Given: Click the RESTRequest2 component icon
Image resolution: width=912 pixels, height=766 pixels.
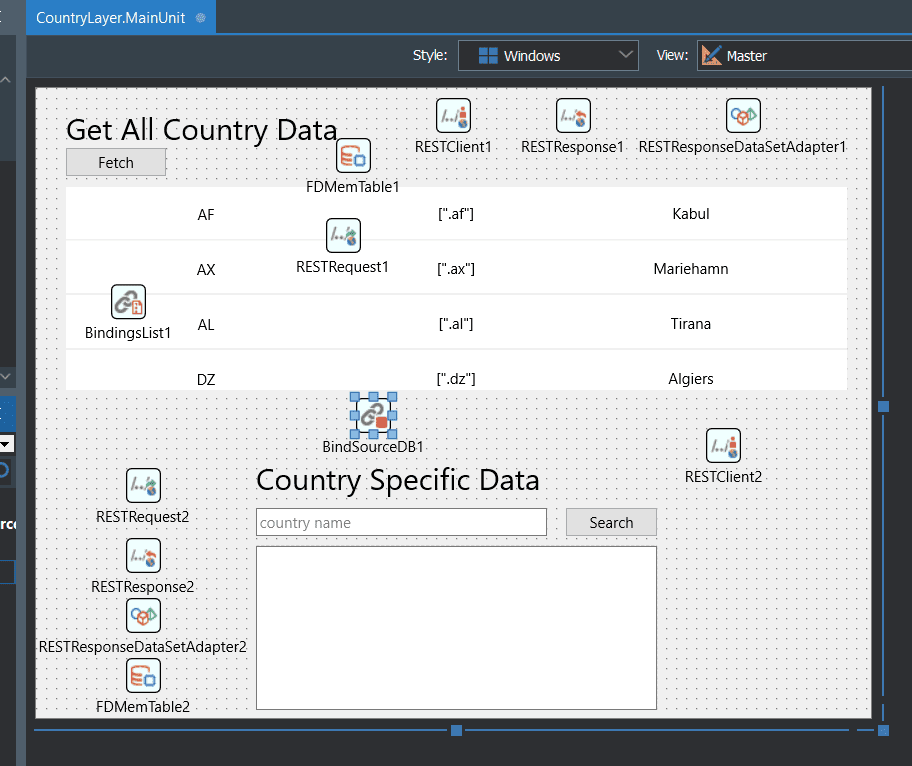Looking at the screenshot, I should pyautogui.click(x=143, y=486).
